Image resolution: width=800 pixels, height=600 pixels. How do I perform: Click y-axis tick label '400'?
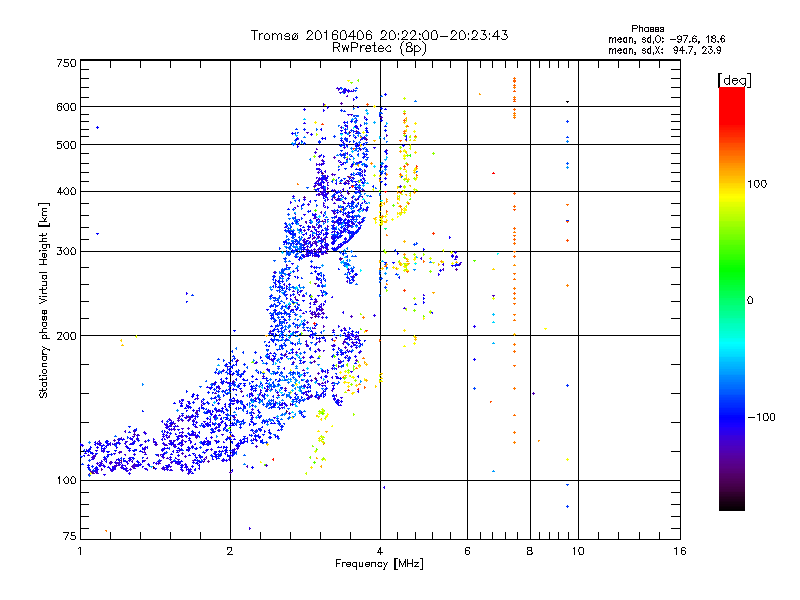point(66,191)
